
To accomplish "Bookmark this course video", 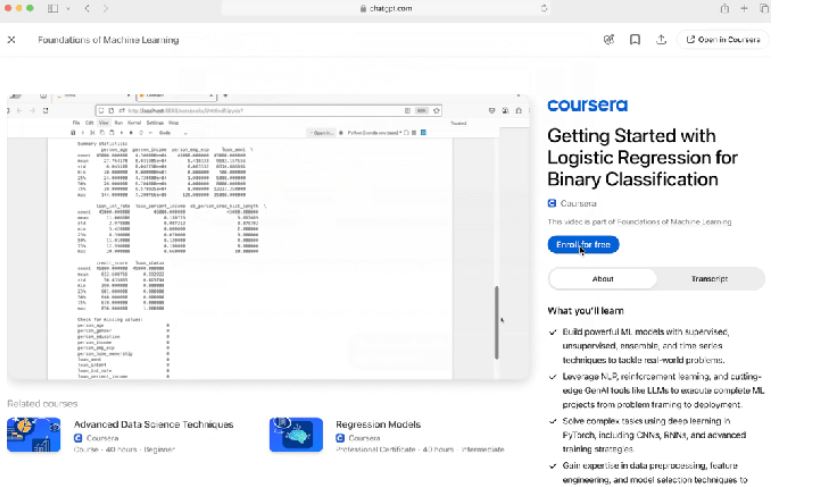I will [635, 40].
